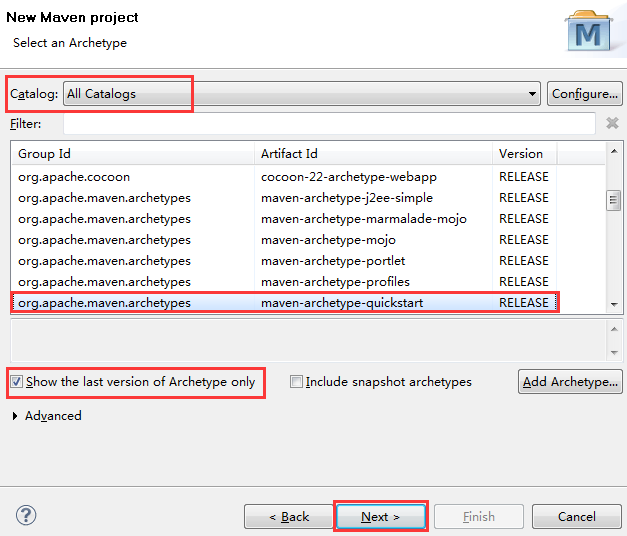Click description box scroll up arrow
Viewport: 627px width, 536px height.
click(614, 329)
